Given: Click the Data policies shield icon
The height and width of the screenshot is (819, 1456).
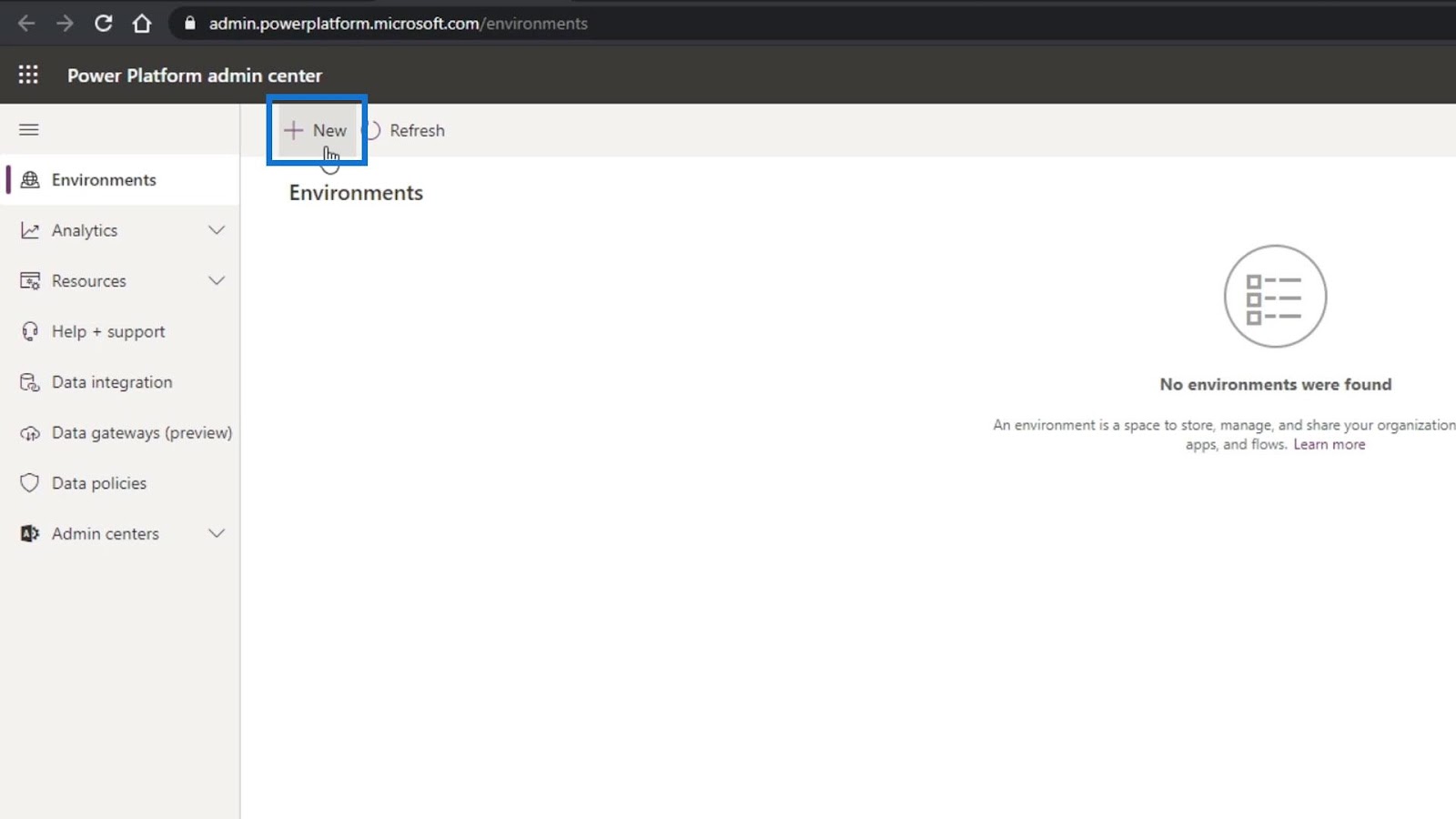Looking at the screenshot, I should 30,483.
